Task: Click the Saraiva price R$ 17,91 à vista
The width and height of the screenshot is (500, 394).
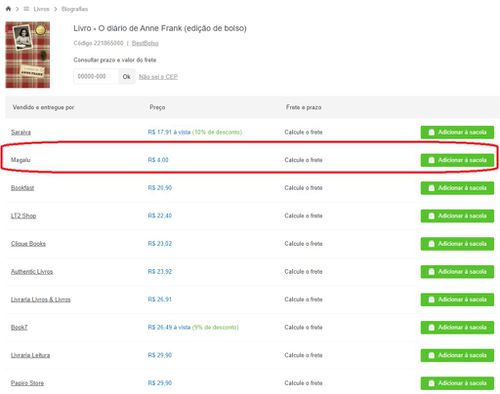Action: [169, 132]
